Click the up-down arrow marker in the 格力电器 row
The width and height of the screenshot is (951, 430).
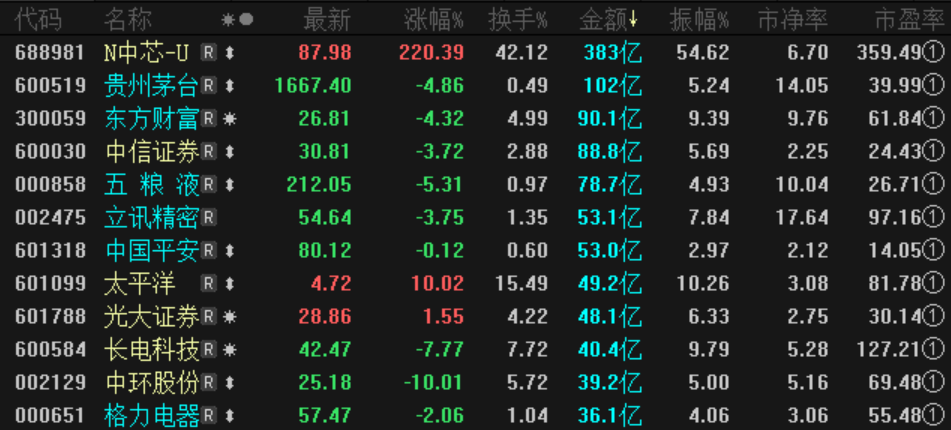pyautogui.click(x=229, y=415)
